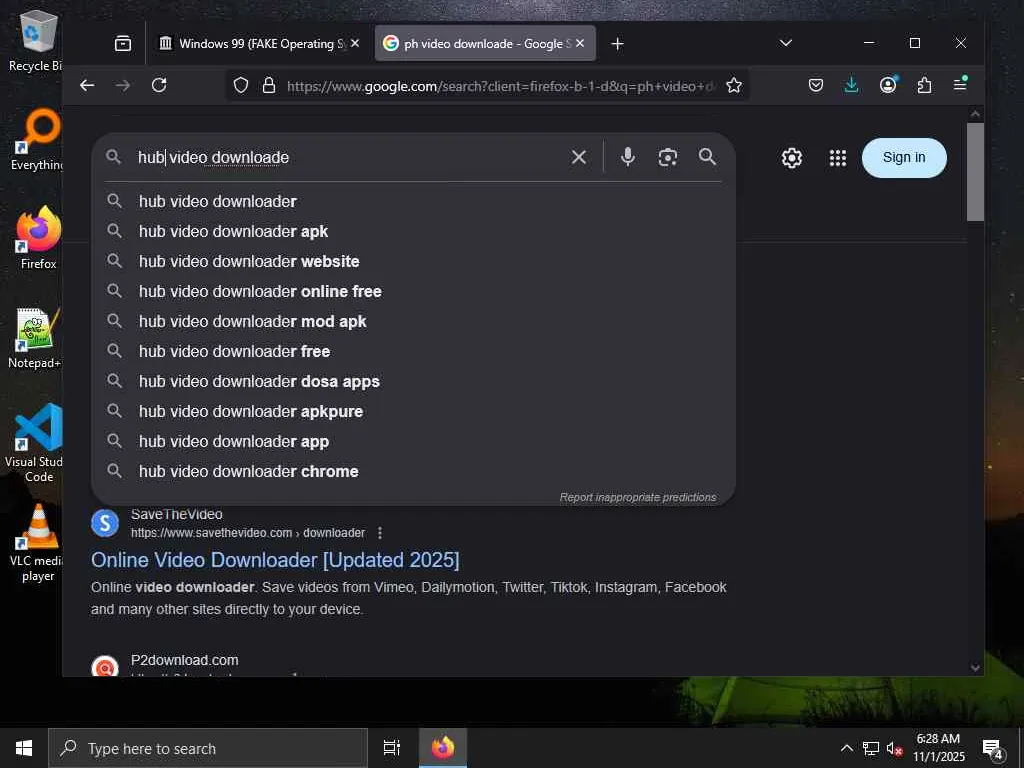Click taskbar 'Type here to search' box
Image resolution: width=1024 pixels, height=768 pixels.
[x=208, y=748]
